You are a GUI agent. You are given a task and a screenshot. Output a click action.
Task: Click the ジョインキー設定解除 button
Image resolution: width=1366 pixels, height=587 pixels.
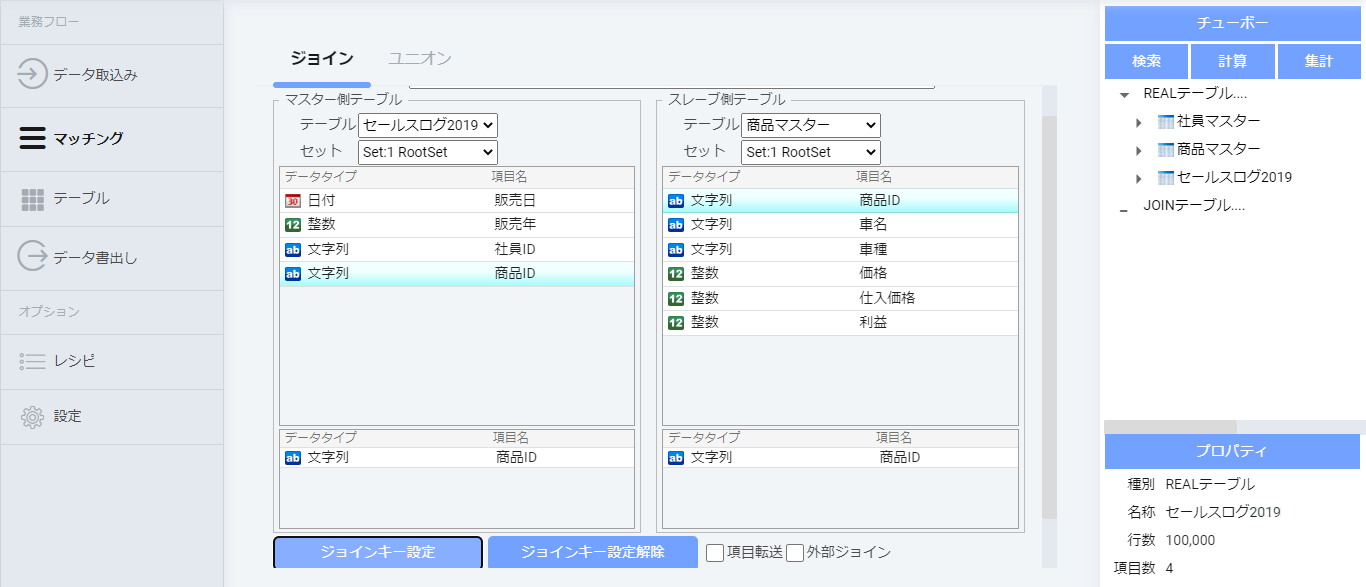[x=592, y=552]
